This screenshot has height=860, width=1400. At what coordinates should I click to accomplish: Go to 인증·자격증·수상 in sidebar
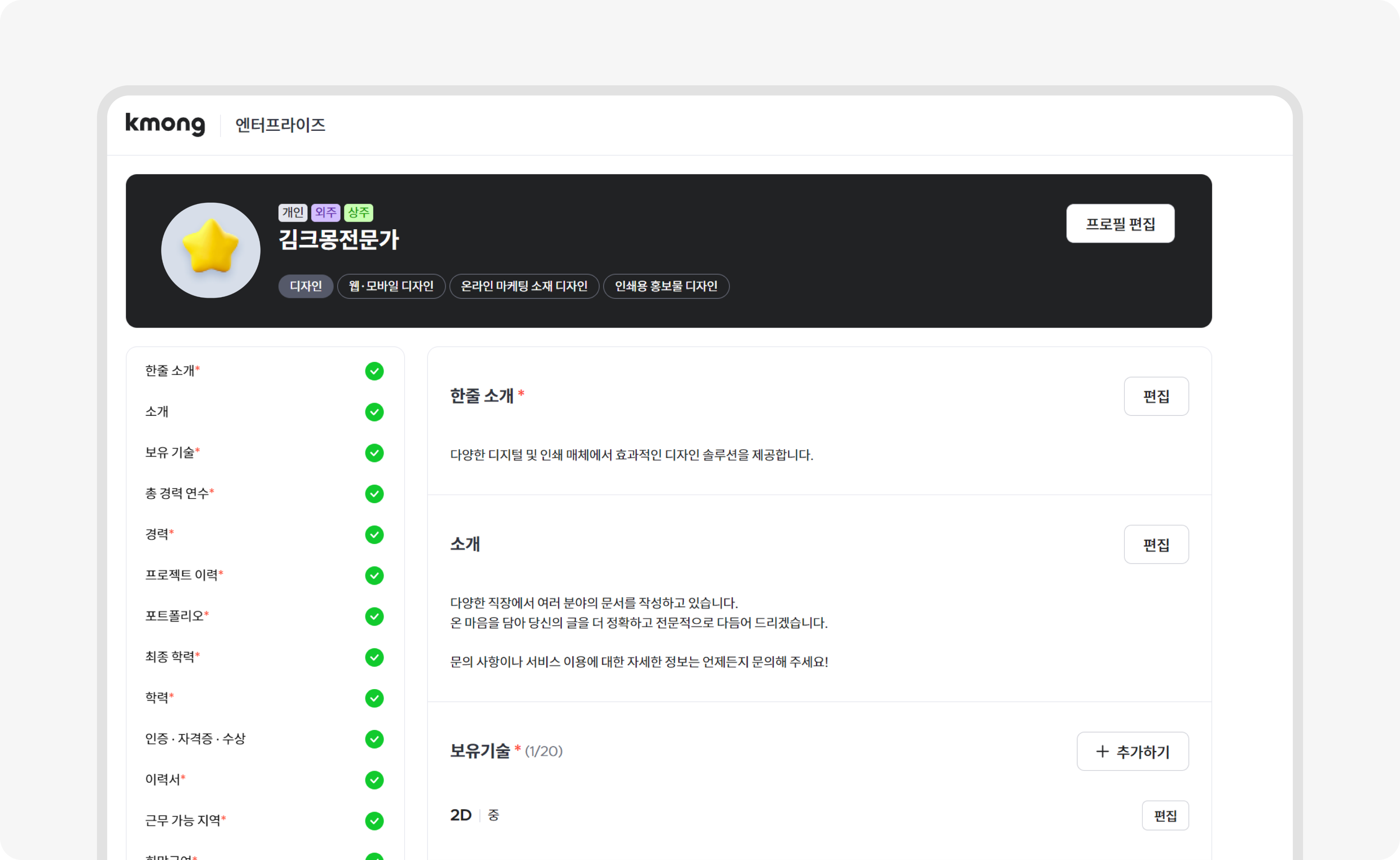(195, 739)
